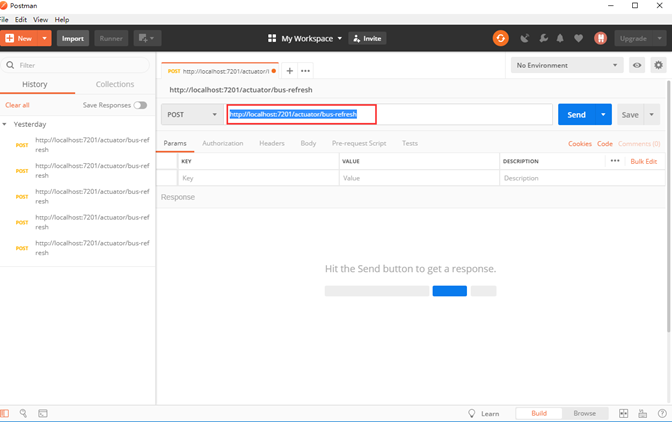
Task: Open Postman console icon in status bar
Action: point(43,413)
